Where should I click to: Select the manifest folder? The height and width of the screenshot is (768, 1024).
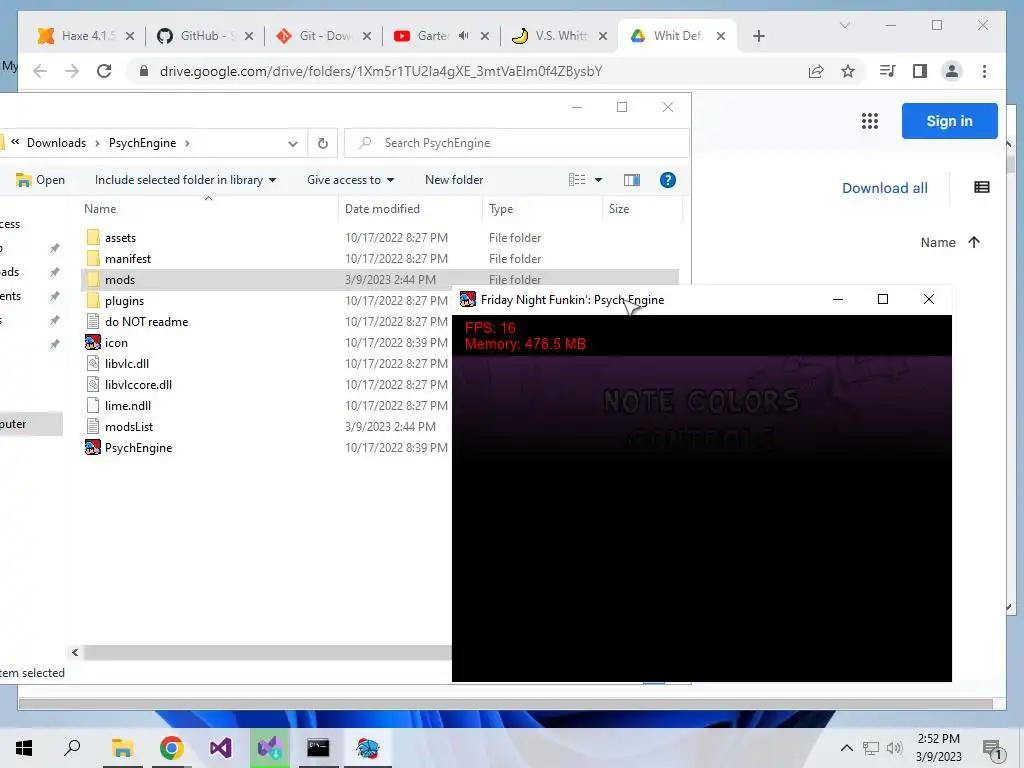pyautogui.click(x=128, y=259)
